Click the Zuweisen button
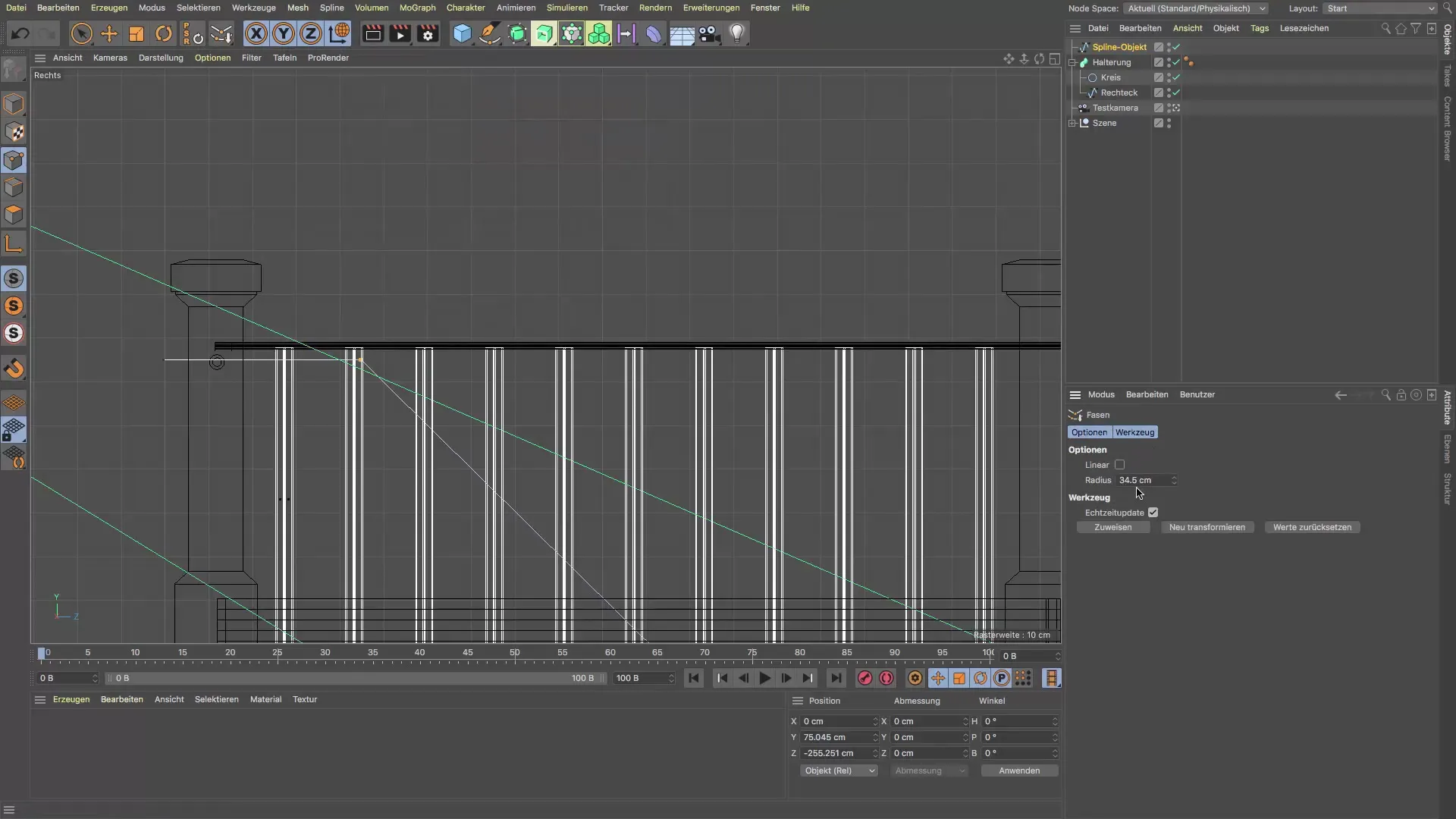The width and height of the screenshot is (1456, 819). pos(1112,527)
